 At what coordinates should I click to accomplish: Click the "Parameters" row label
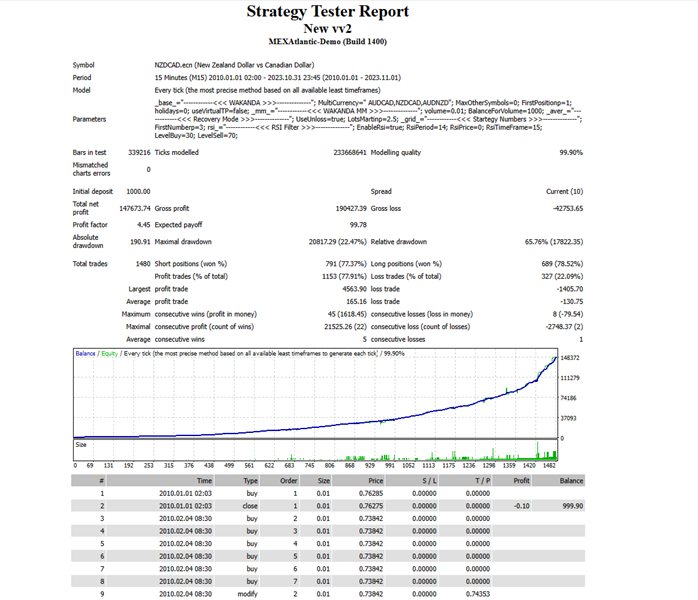pyautogui.click(x=89, y=119)
